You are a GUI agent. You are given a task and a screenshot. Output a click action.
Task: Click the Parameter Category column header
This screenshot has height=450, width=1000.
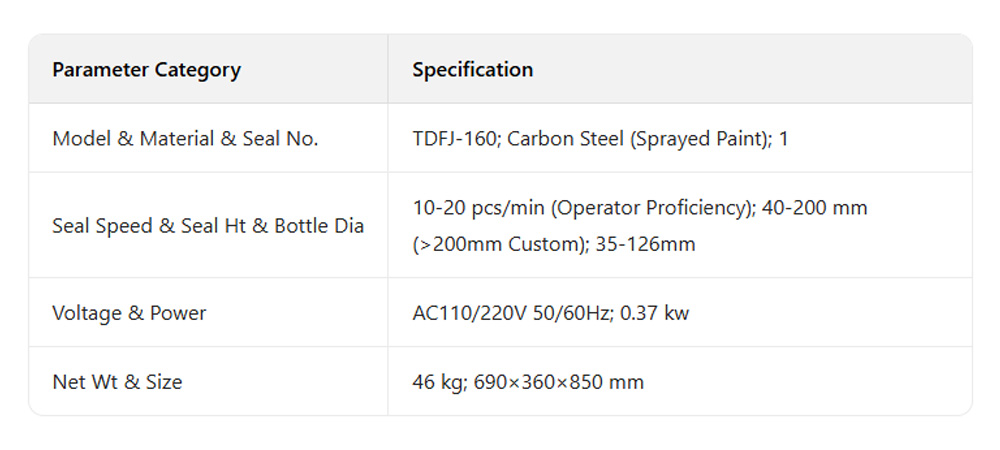146,70
